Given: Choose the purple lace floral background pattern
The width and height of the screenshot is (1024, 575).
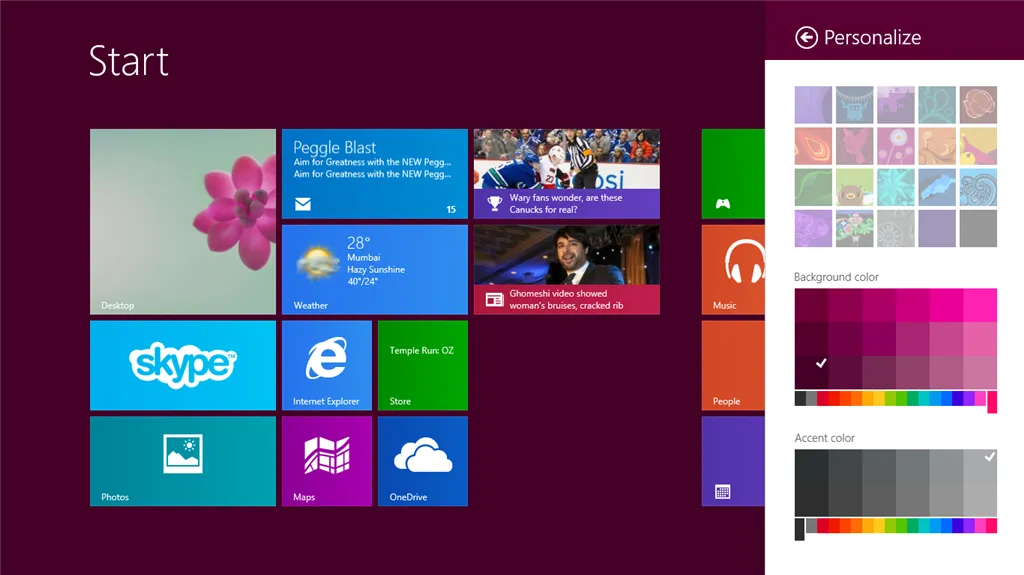Looking at the screenshot, I should pyautogui.click(x=813, y=228).
